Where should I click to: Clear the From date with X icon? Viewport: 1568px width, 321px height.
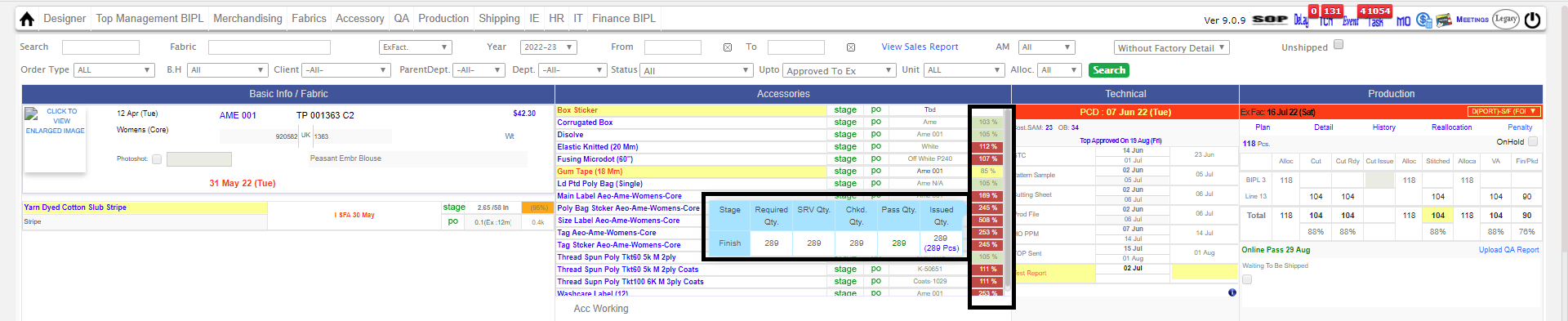728,47
